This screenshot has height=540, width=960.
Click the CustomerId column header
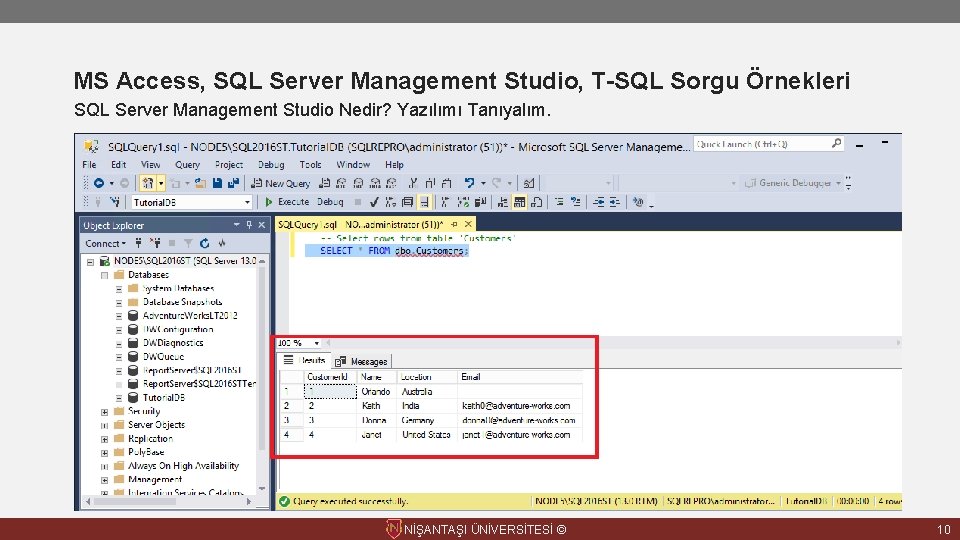pos(329,377)
